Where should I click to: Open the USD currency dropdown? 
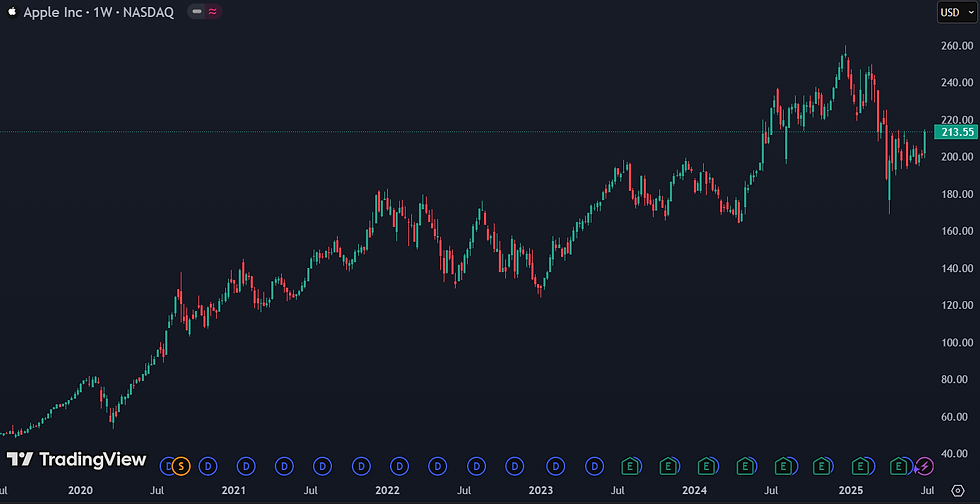958,13
